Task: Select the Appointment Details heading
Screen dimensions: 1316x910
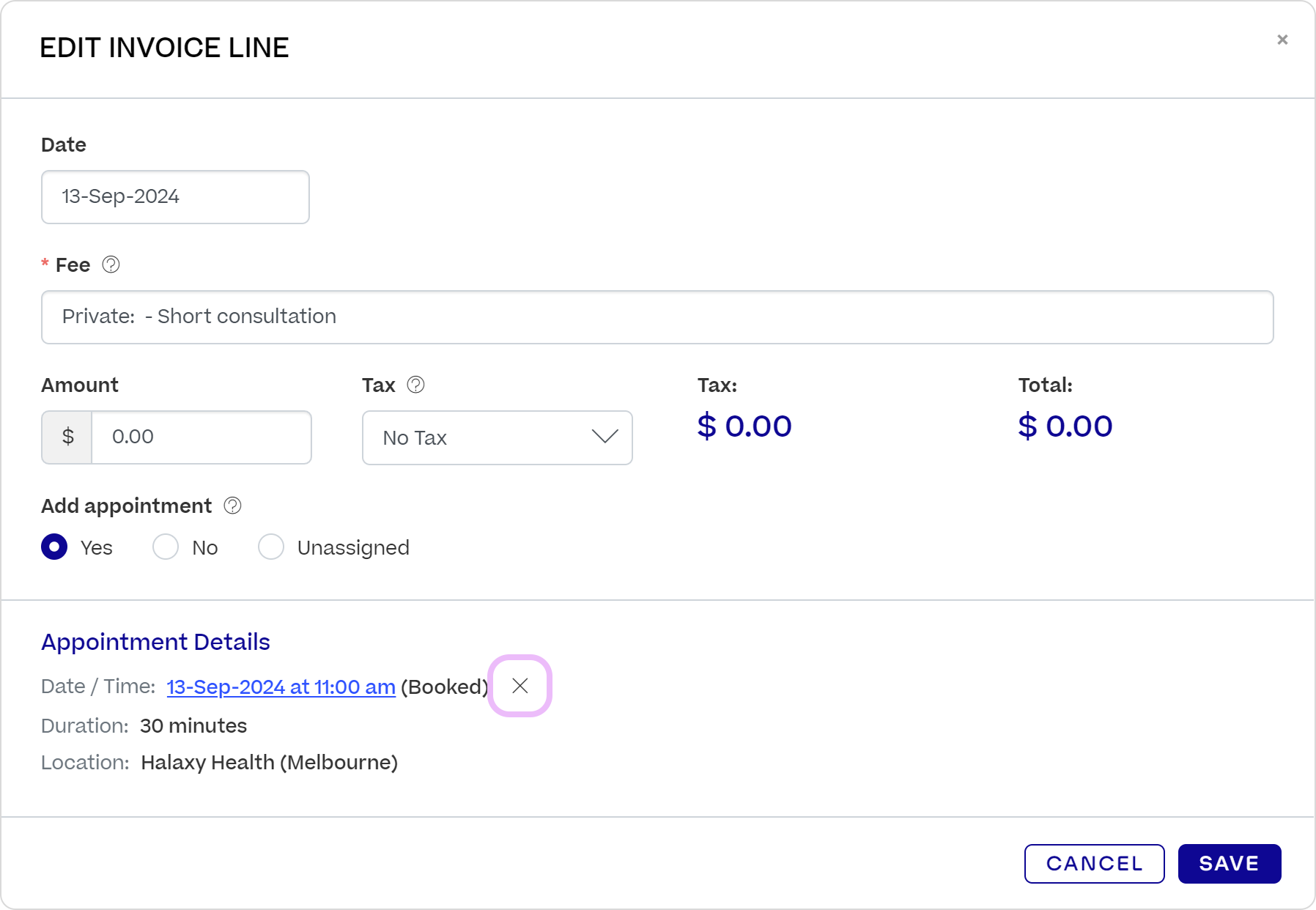Action: pyautogui.click(x=155, y=642)
